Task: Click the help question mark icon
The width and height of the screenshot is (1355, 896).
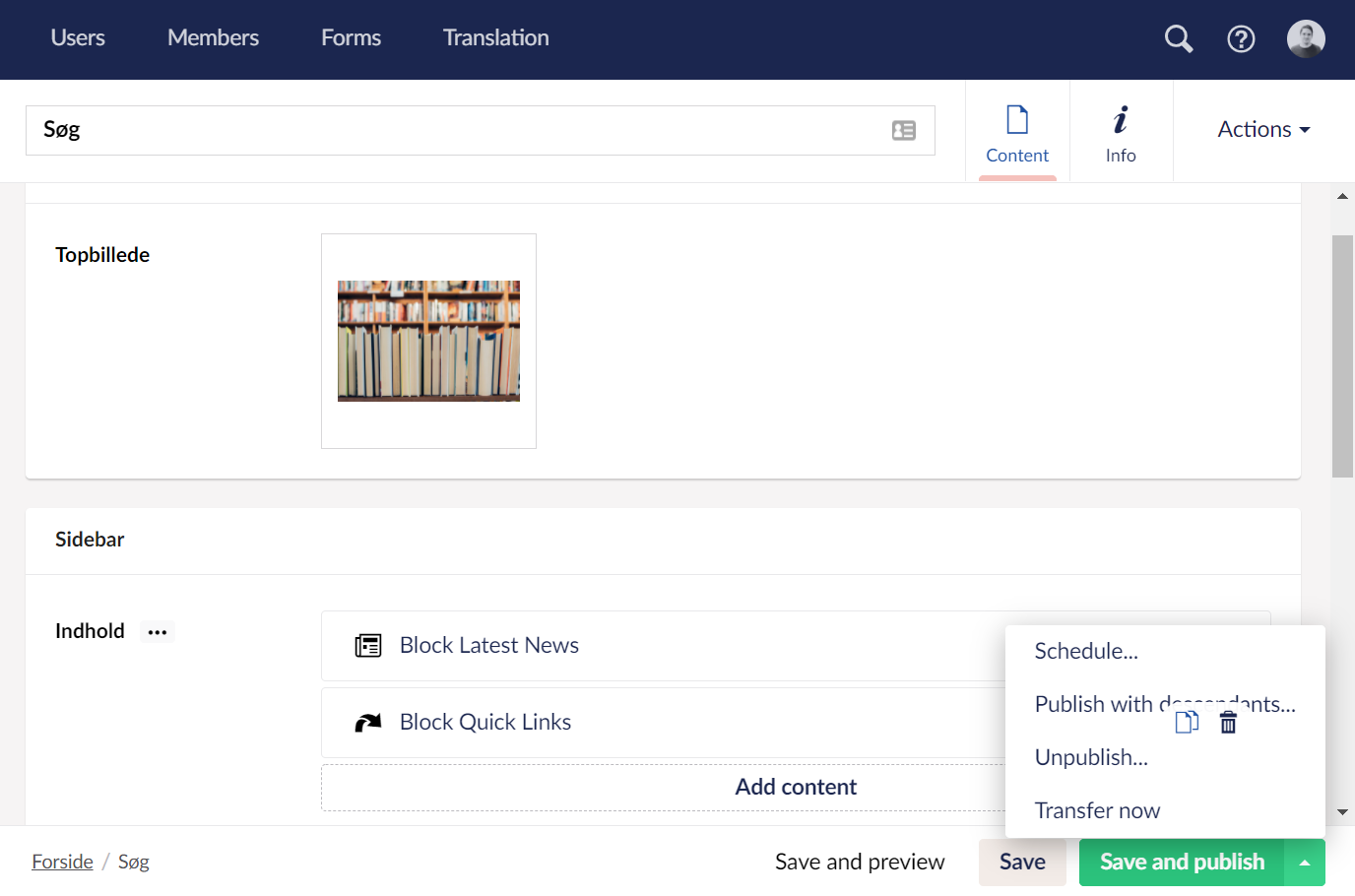Action: [1241, 39]
